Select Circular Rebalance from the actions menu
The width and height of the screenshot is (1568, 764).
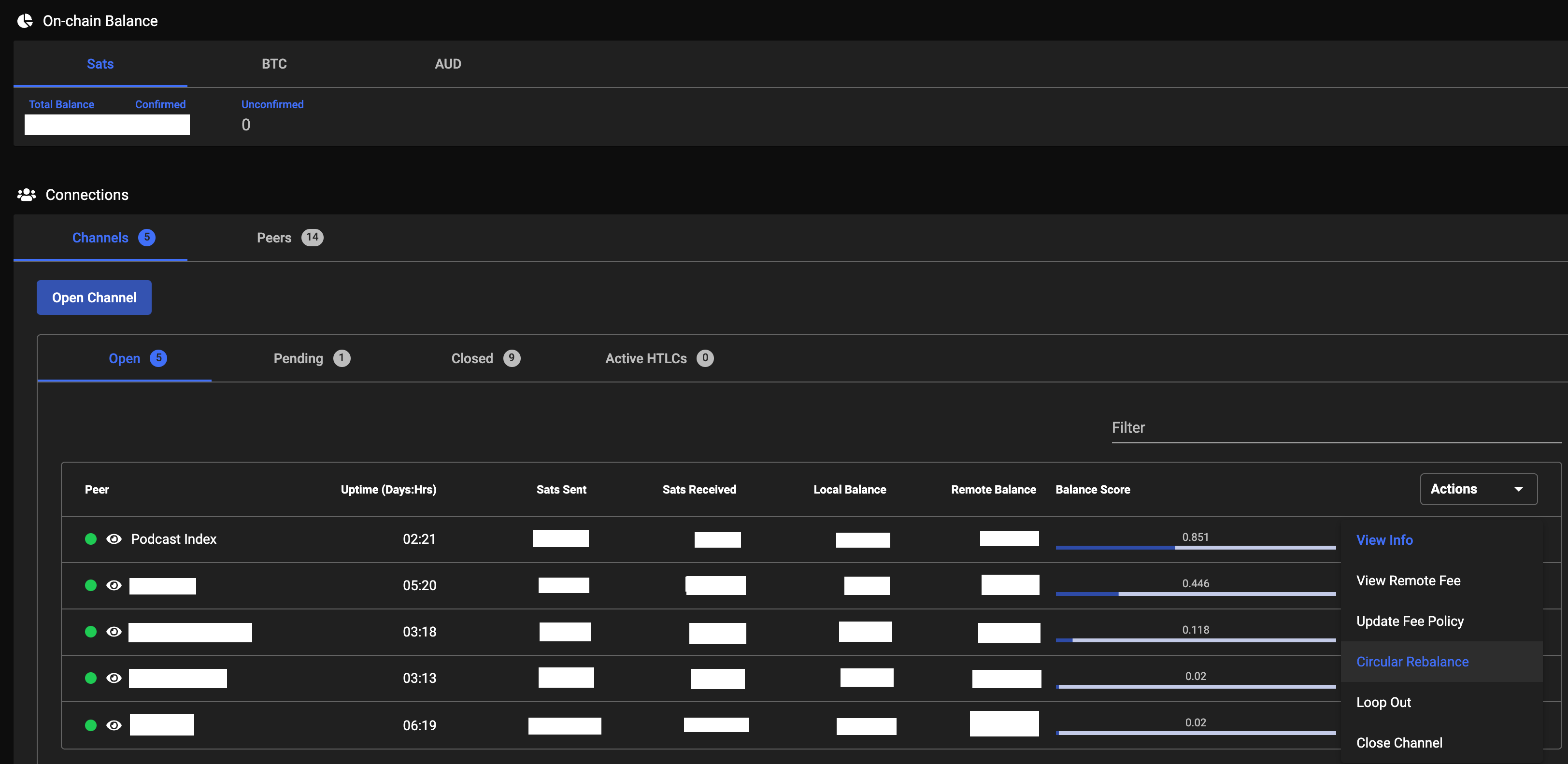click(x=1412, y=662)
